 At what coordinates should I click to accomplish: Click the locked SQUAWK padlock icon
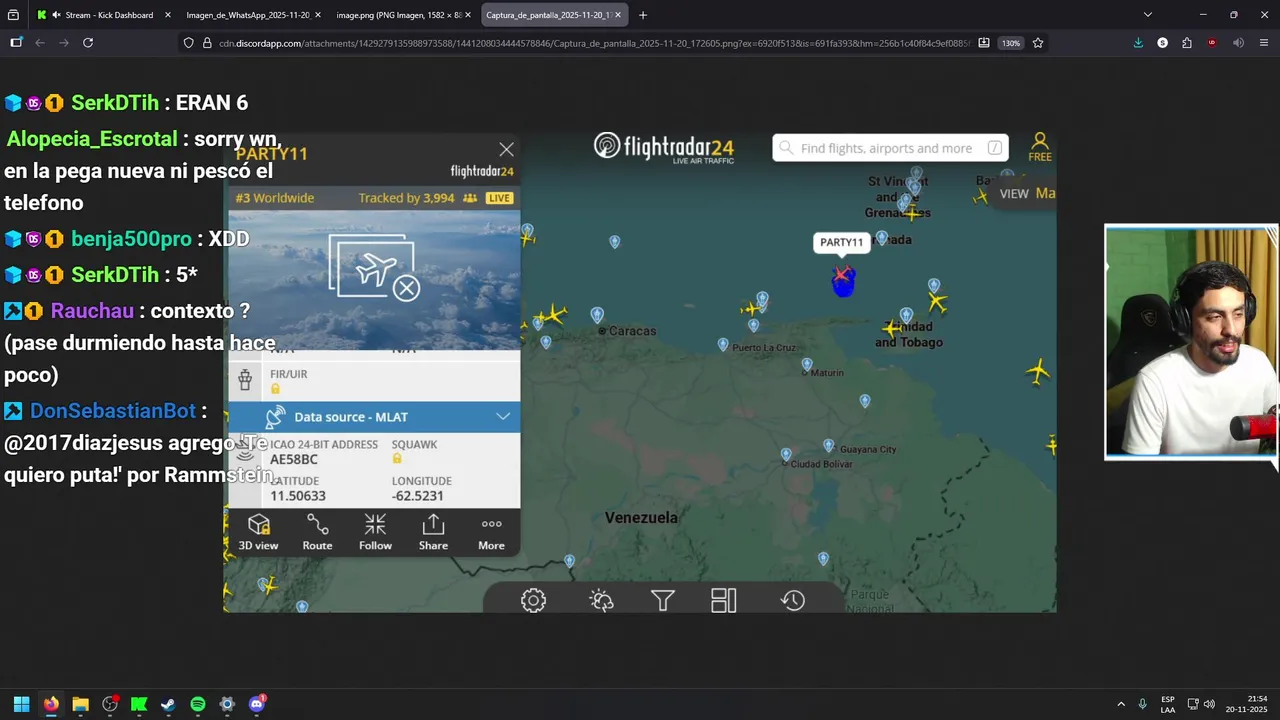[x=397, y=459]
